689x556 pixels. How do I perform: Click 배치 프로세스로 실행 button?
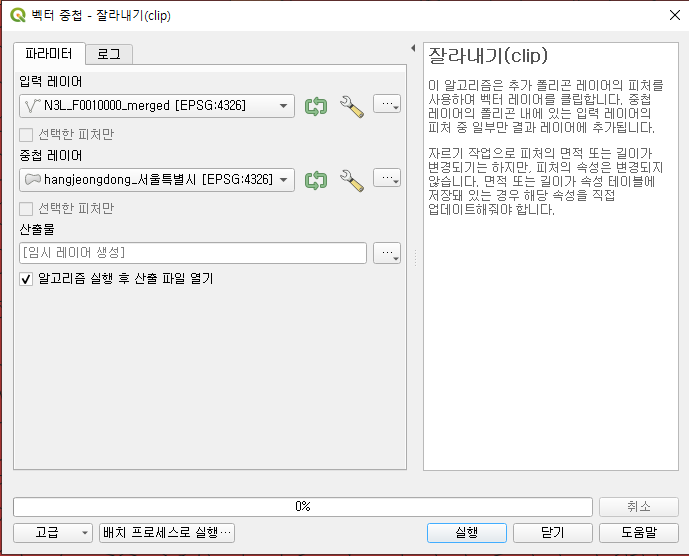(x=167, y=532)
